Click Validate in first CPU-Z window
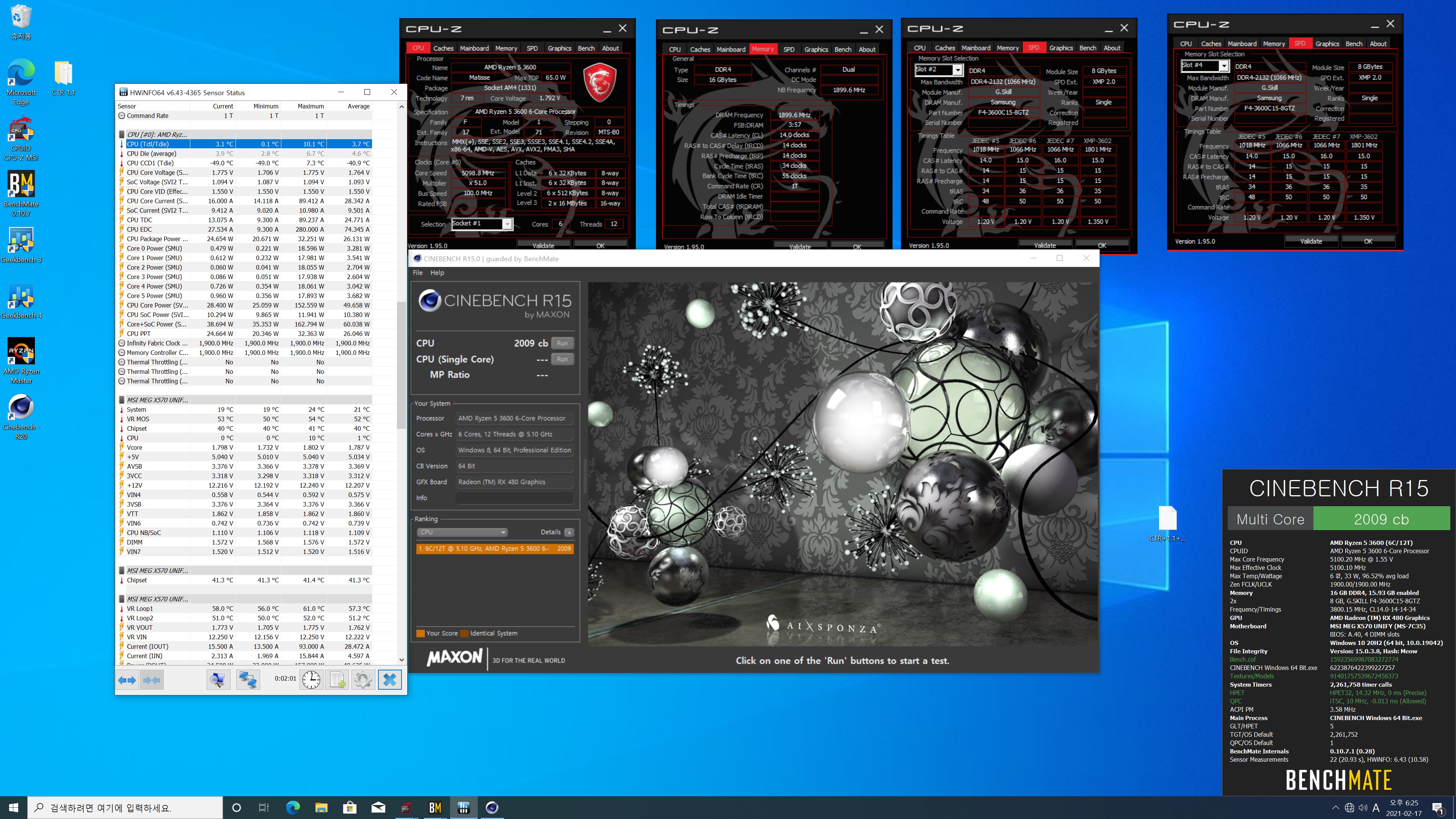 coord(543,245)
